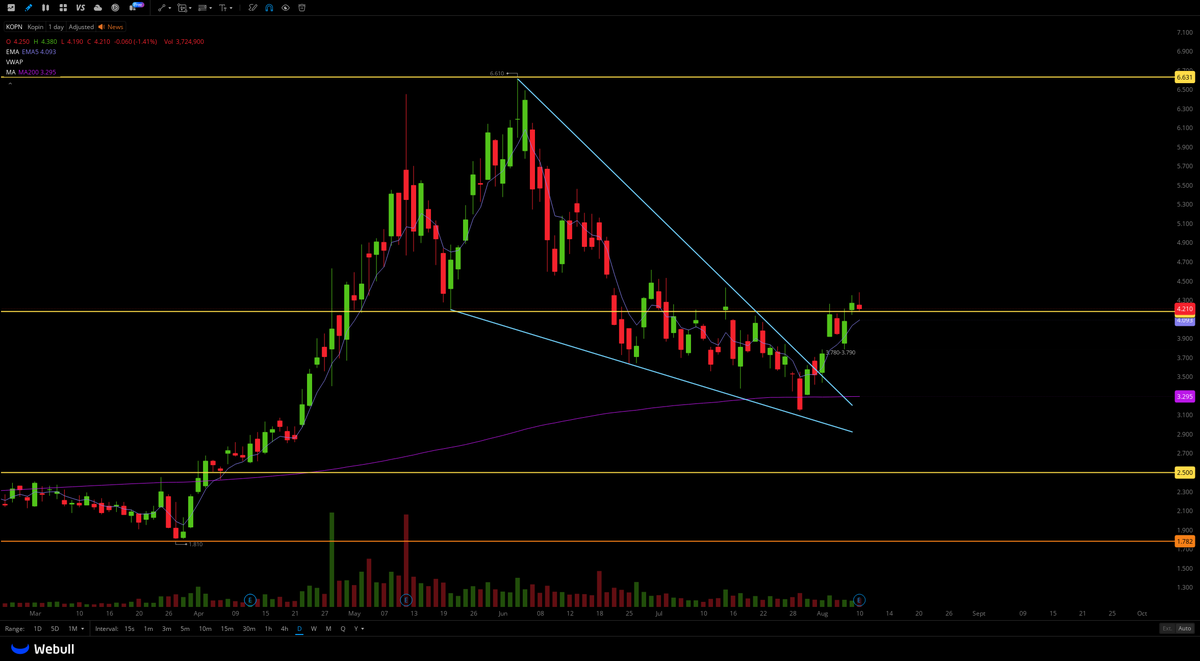Click the circular replay icon

pos(115,7)
